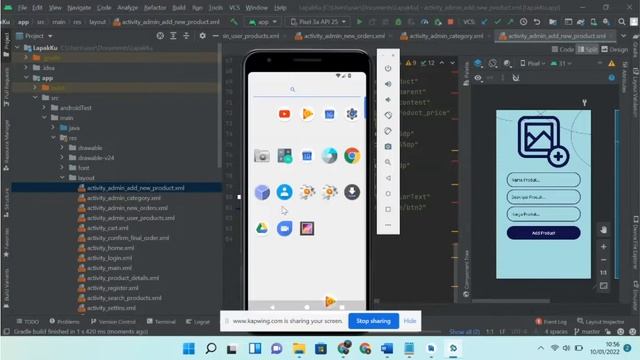The width and height of the screenshot is (640, 360).
Task: Open the VCS history clock icon
Action: pos(523,22)
